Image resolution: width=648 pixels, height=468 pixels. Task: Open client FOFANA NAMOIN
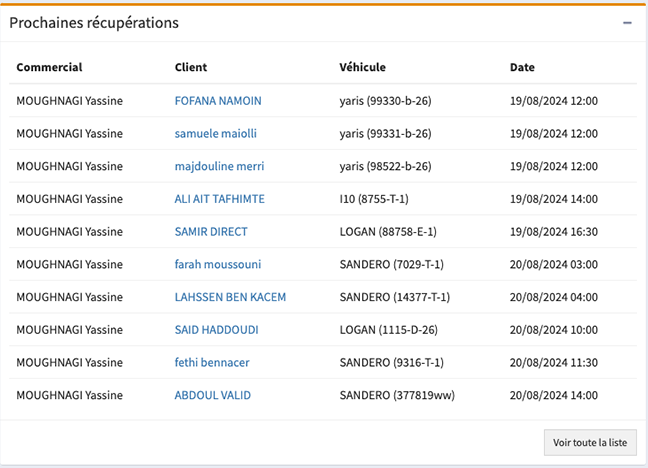pos(217,101)
